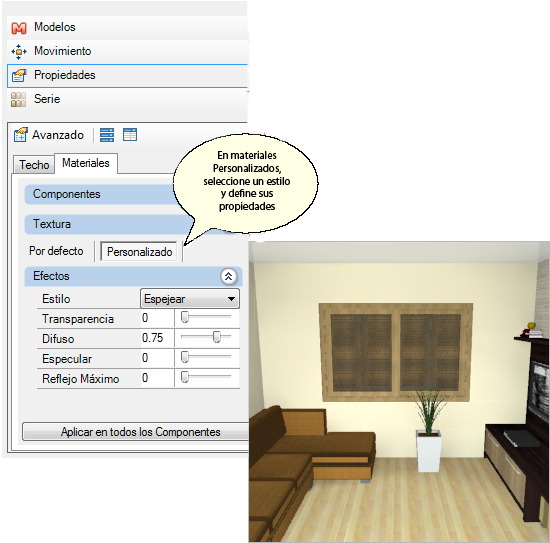
Task: Click the Propiedades panel icon
Action: coord(19,75)
